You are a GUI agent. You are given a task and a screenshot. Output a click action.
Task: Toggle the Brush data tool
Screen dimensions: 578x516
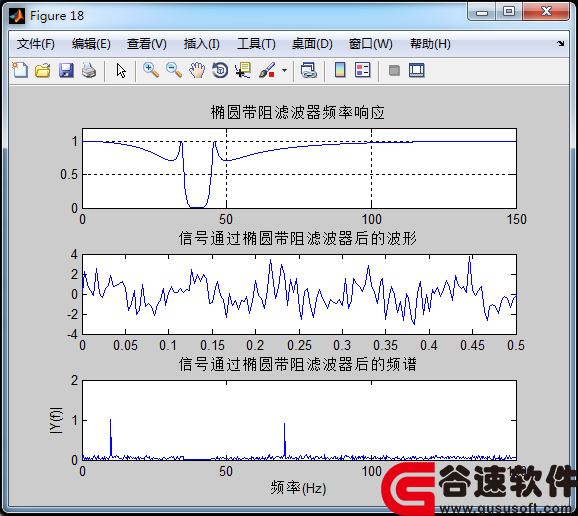pos(267,70)
